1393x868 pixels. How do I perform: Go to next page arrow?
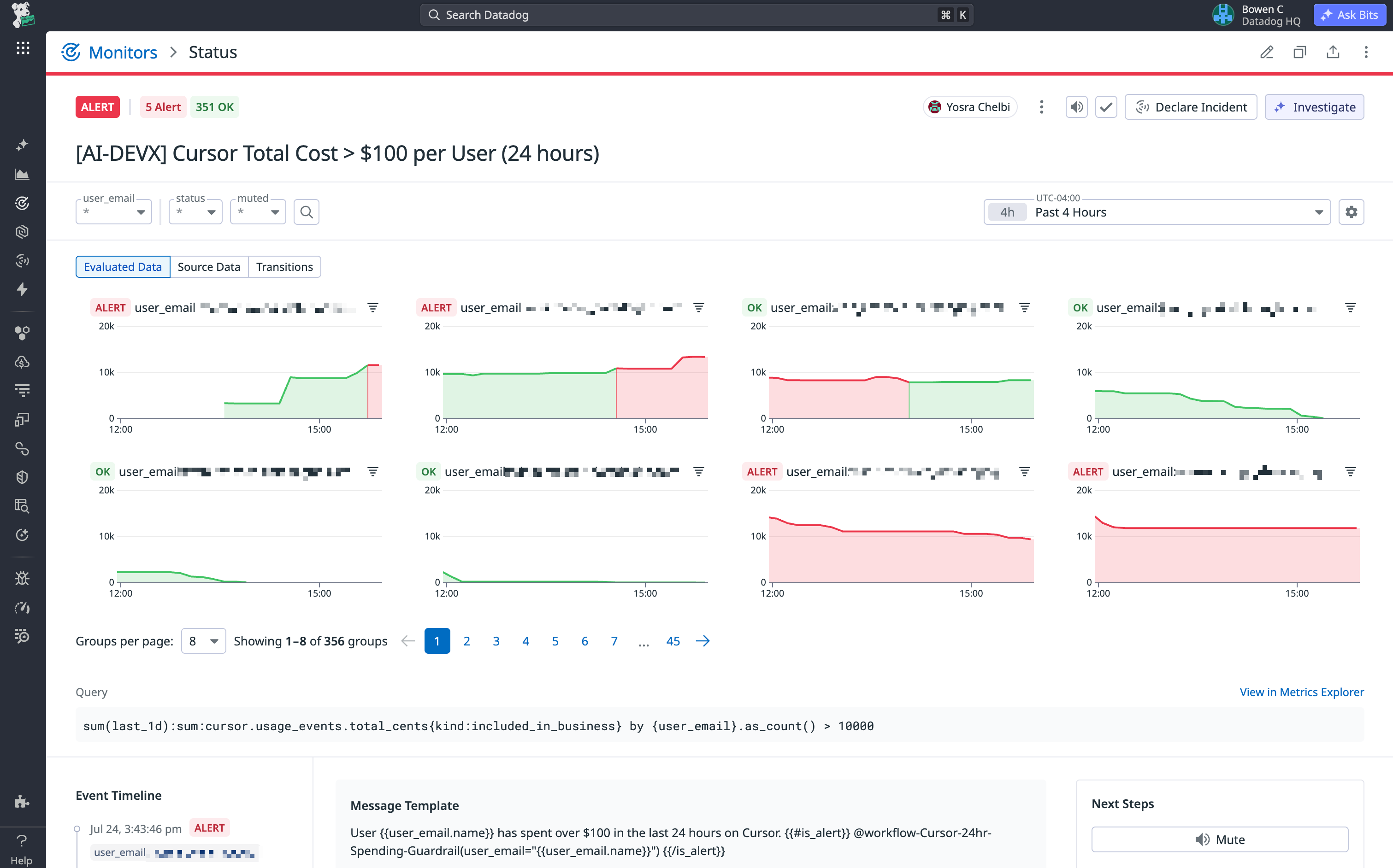tap(703, 641)
